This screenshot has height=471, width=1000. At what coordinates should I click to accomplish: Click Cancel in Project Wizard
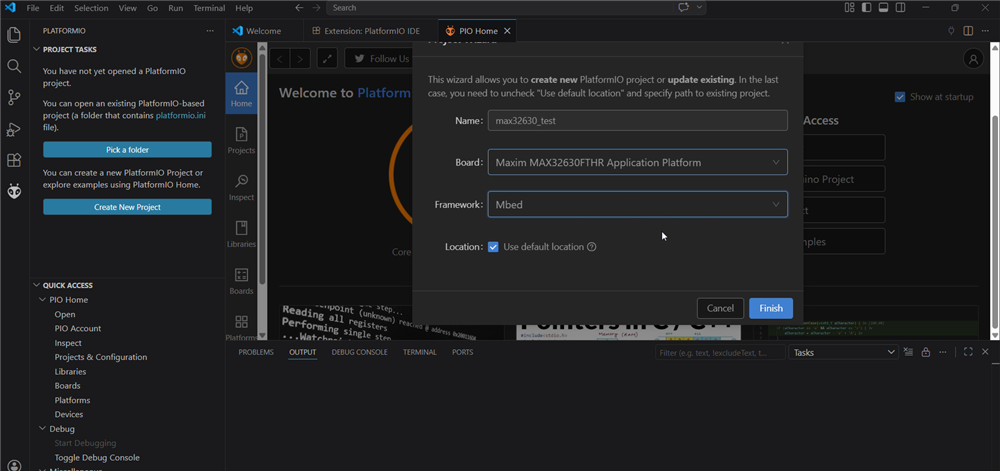720,308
